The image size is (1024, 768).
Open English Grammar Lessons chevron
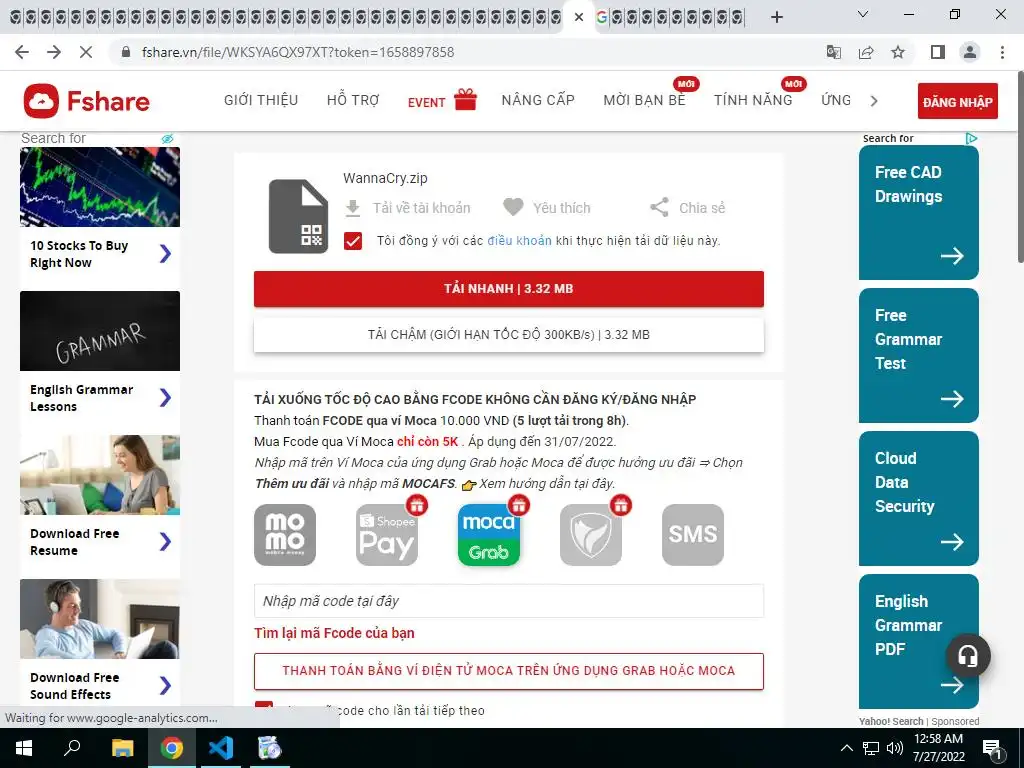[165, 398]
